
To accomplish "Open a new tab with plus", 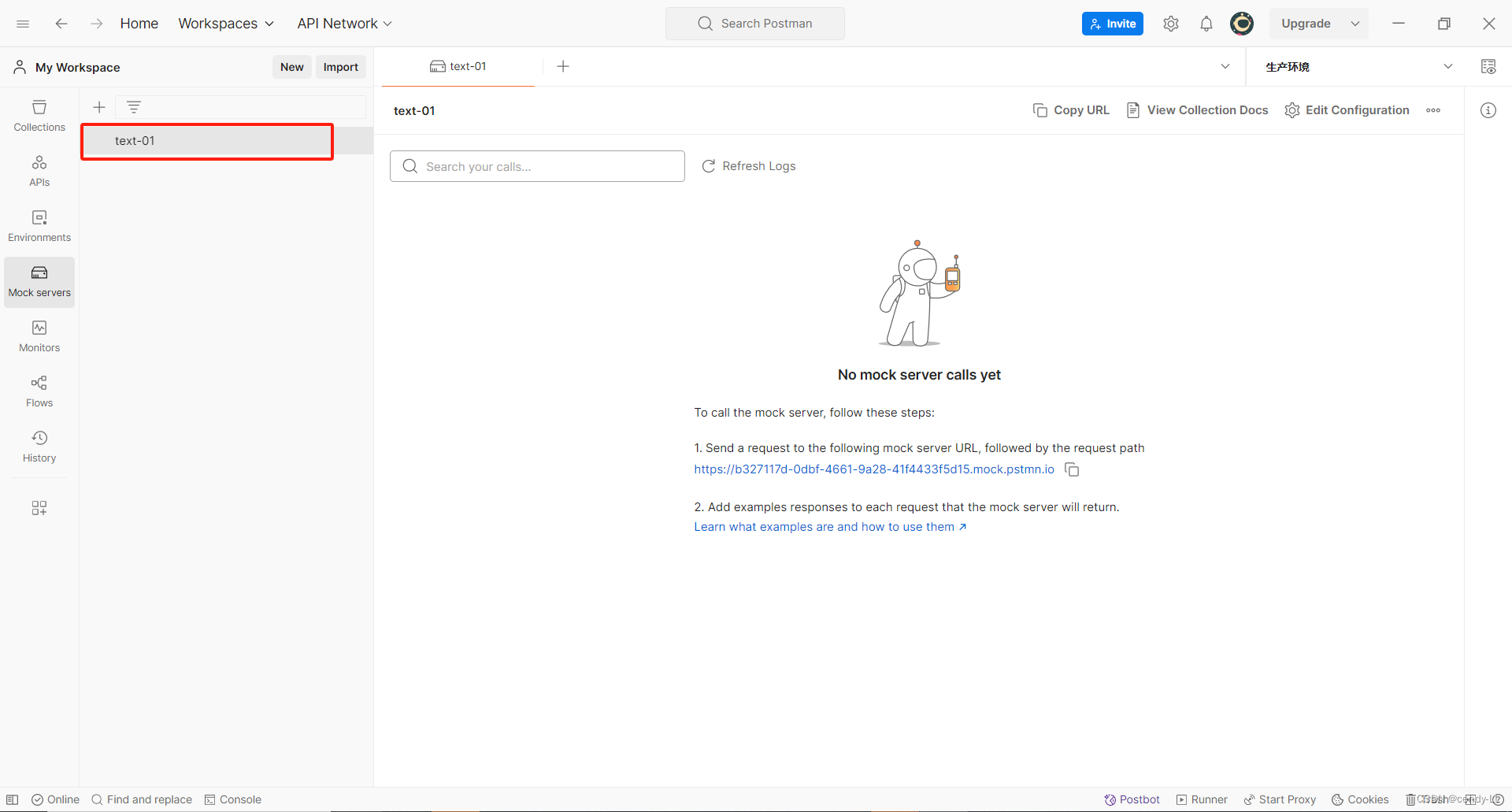I will click(x=563, y=66).
